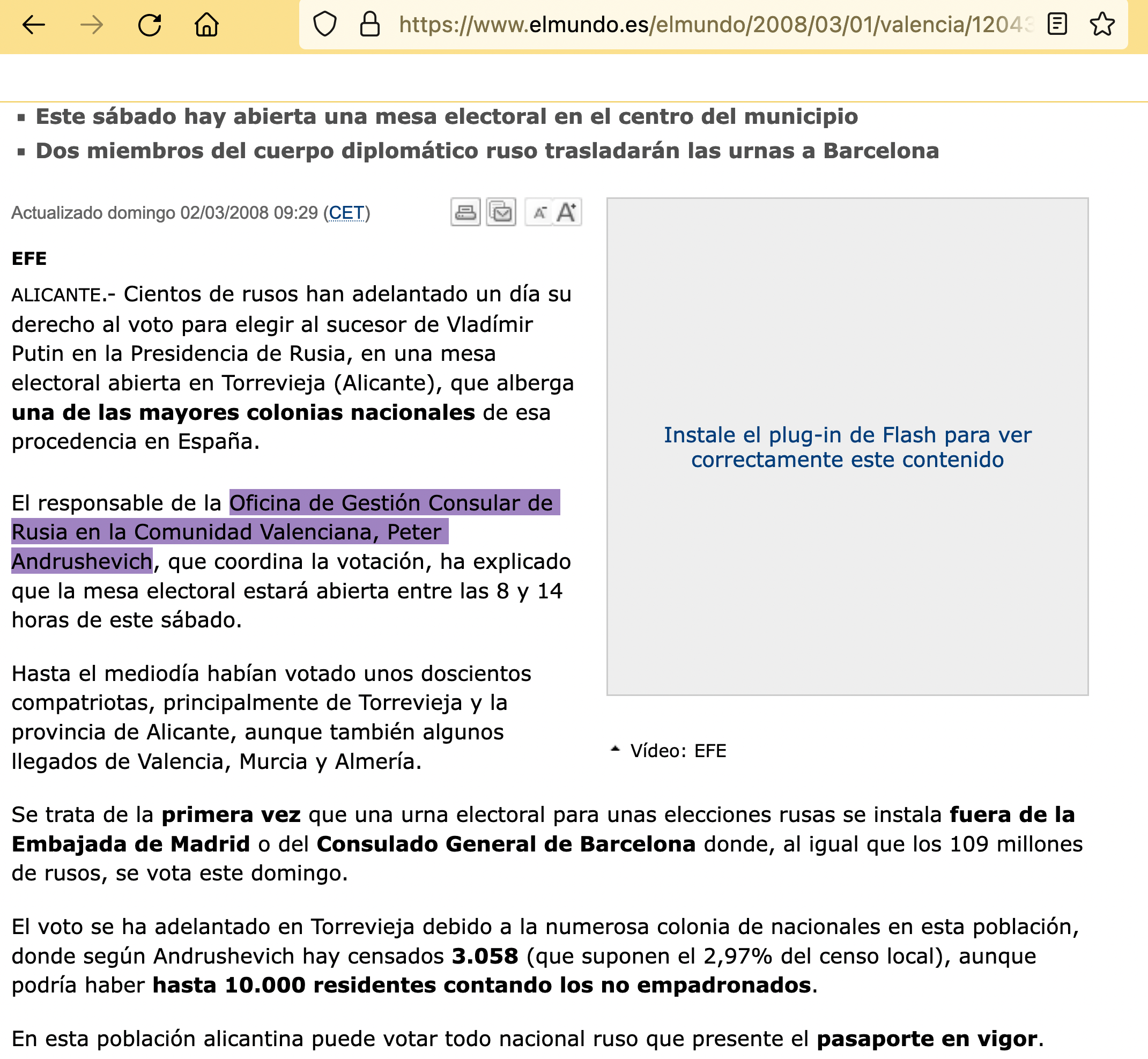The width and height of the screenshot is (1148, 1059).
Task: Go to the browser home page
Action: click(206, 25)
